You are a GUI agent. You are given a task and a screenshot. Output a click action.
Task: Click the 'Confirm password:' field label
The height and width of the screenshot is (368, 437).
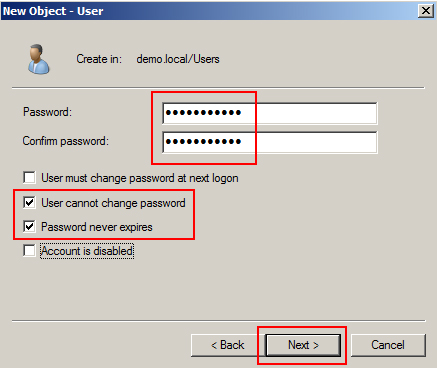(x=66, y=141)
